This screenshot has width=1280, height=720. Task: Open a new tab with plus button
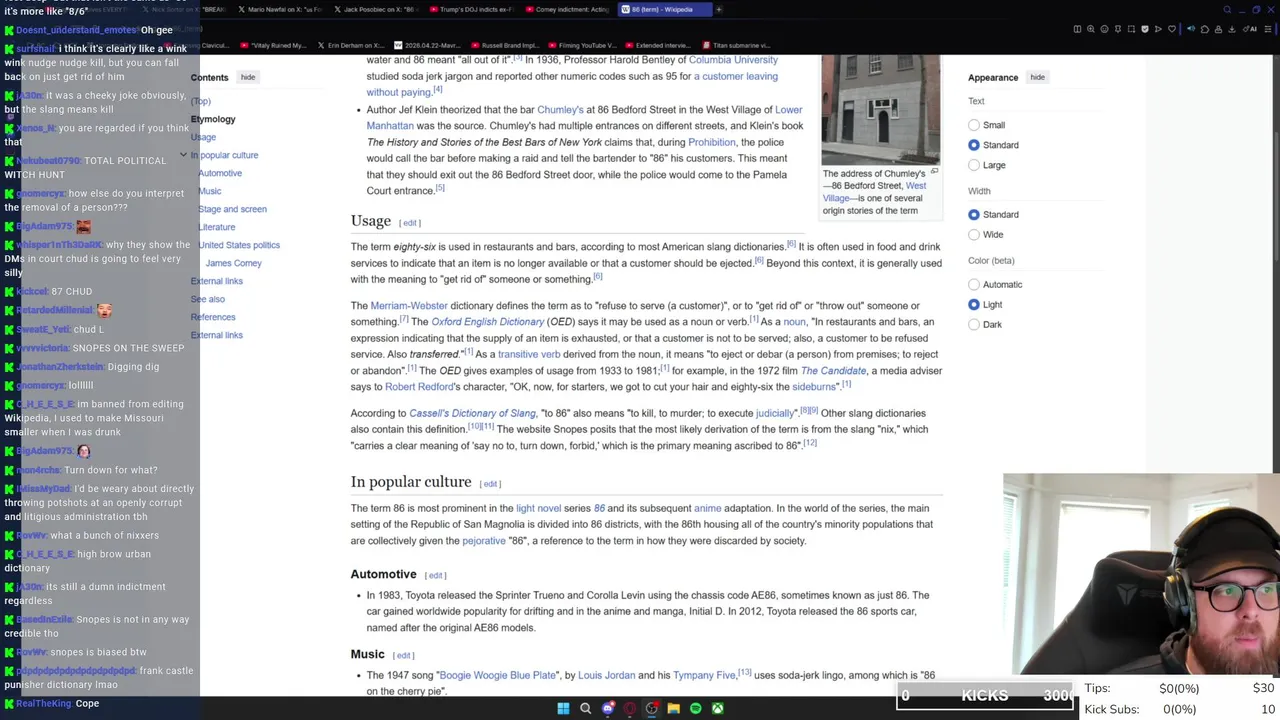(718, 9)
